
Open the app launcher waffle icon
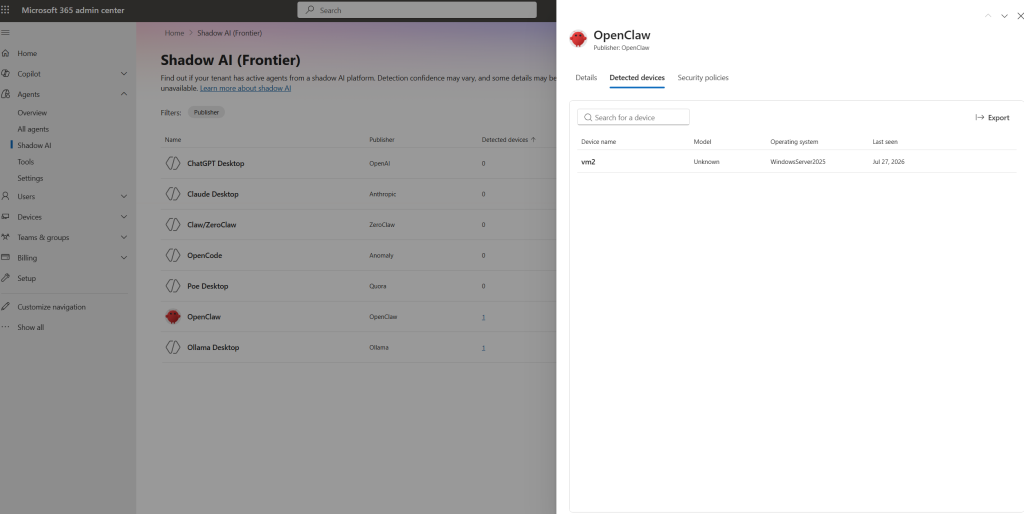click(5, 10)
